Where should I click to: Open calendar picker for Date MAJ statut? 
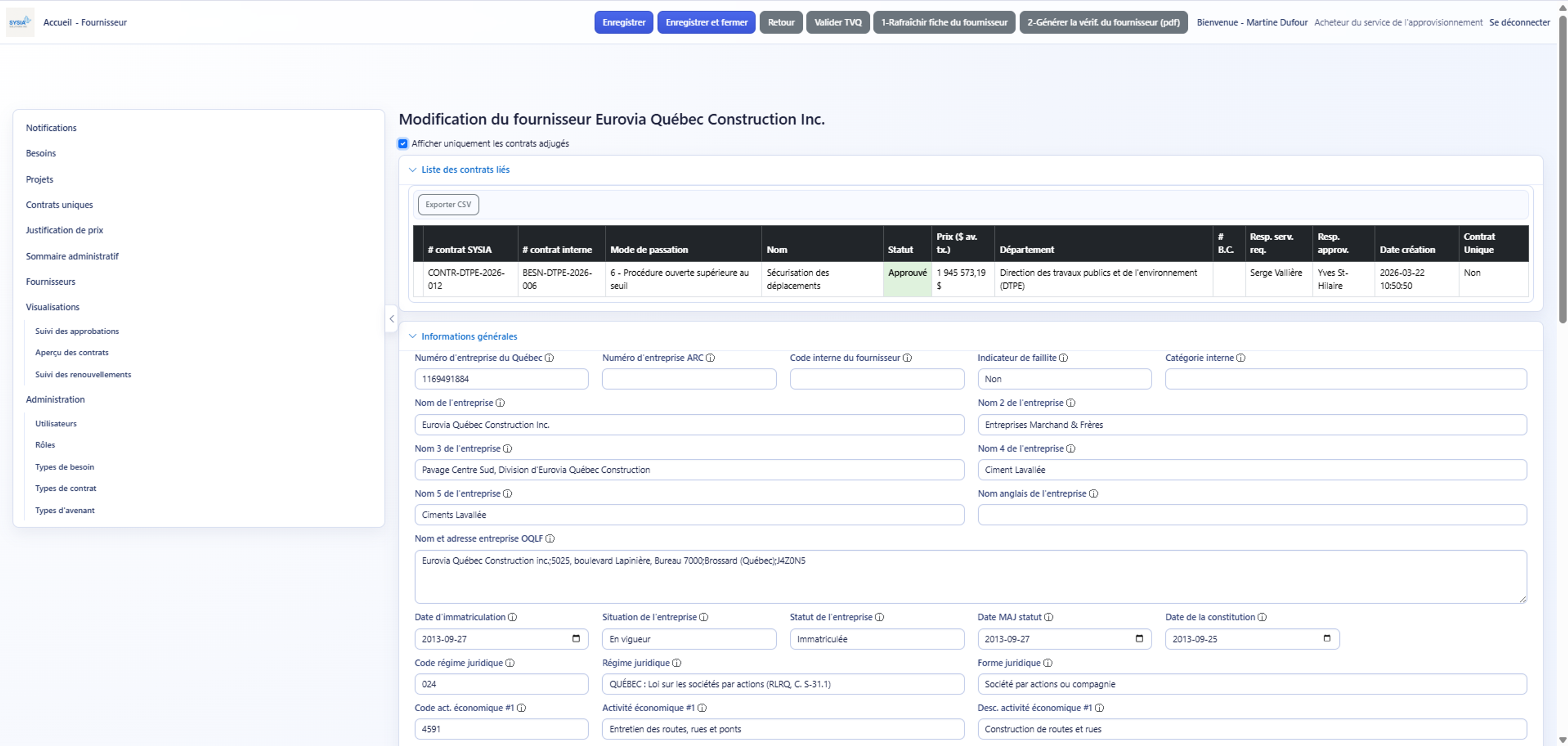(x=1140, y=639)
